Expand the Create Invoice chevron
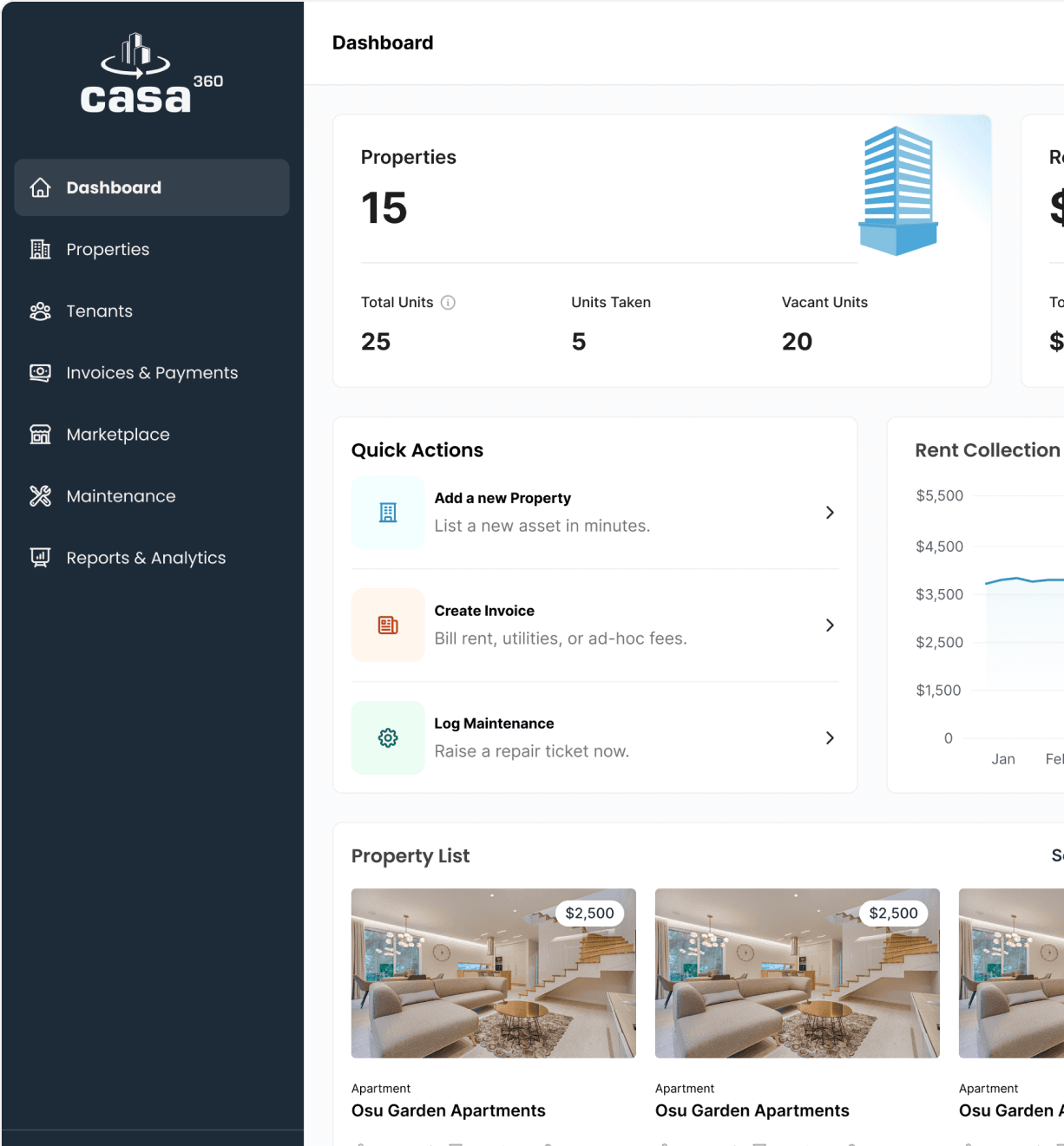 pyautogui.click(x=830, y=625)
